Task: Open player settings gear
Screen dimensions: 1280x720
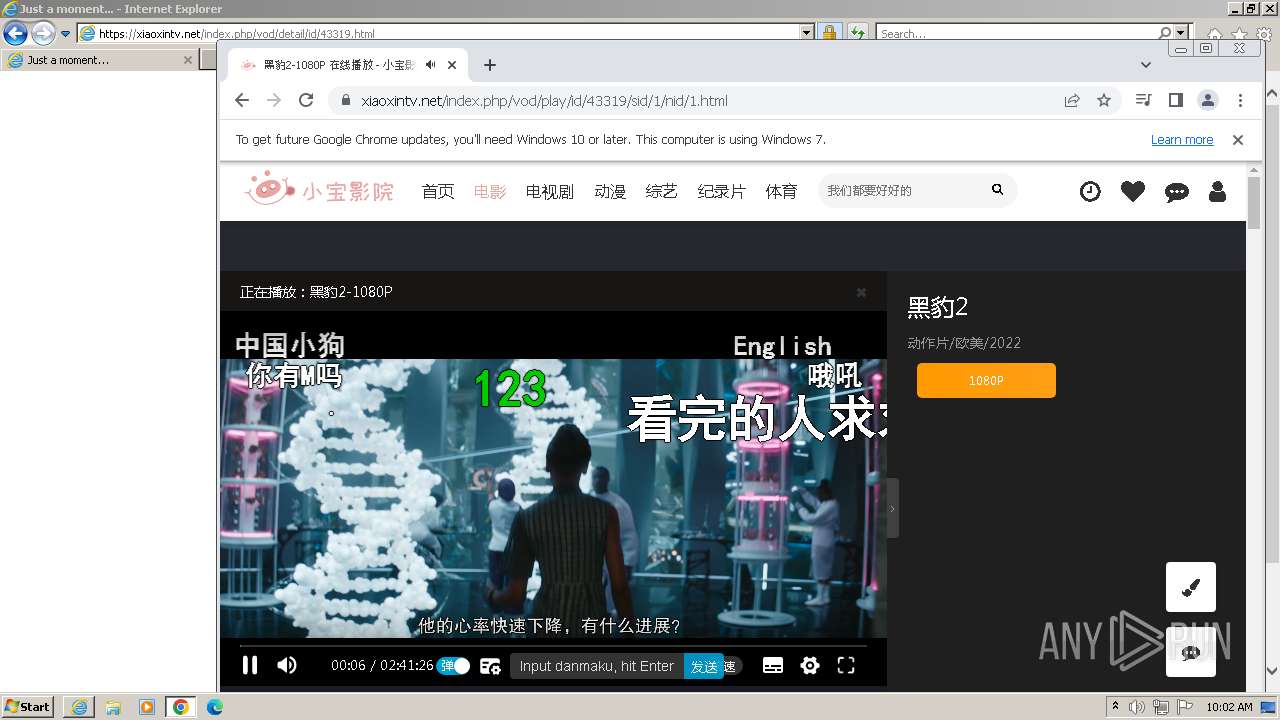Action: point(810,665)
